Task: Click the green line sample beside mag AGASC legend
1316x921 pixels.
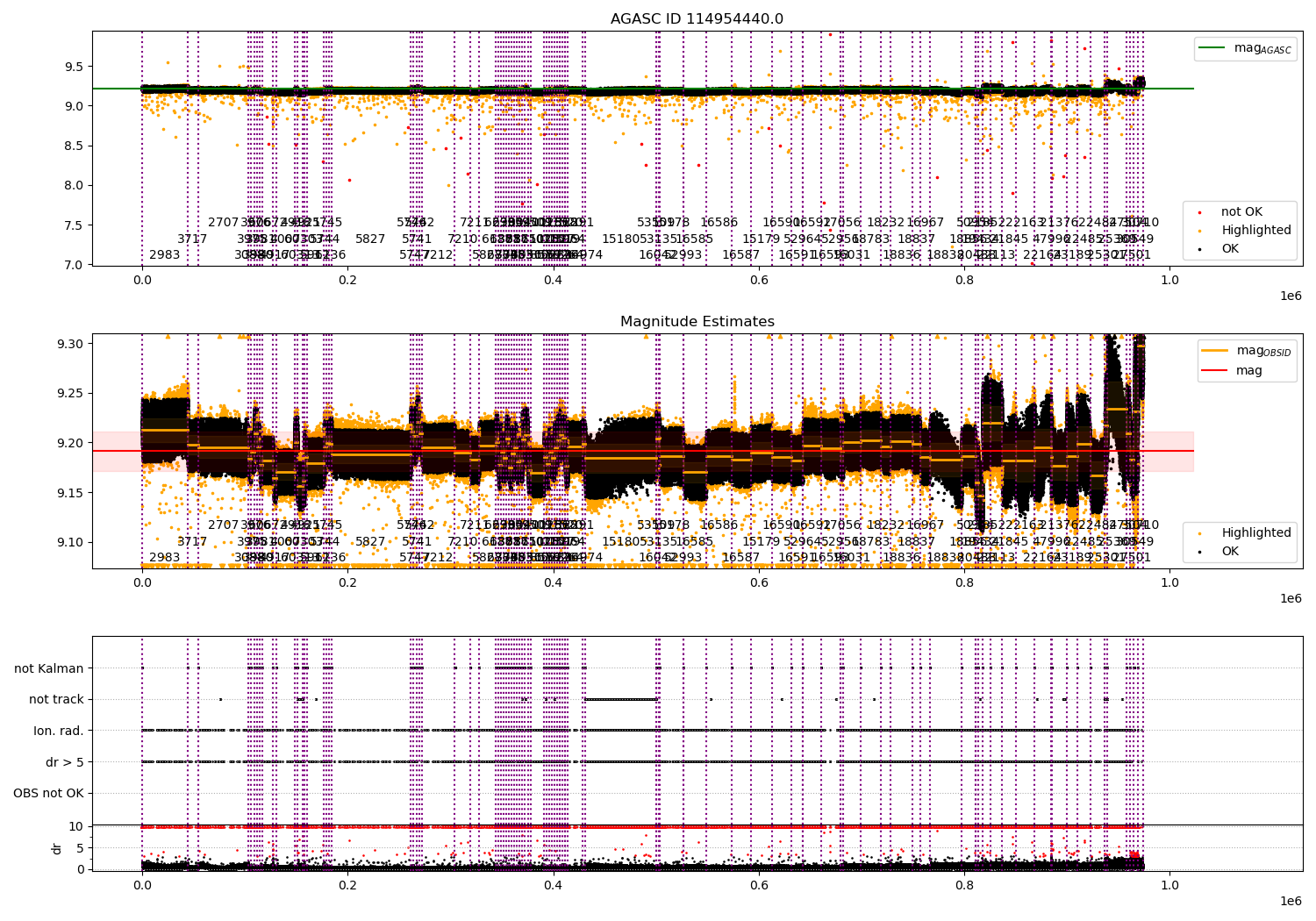Action: 1213,48
